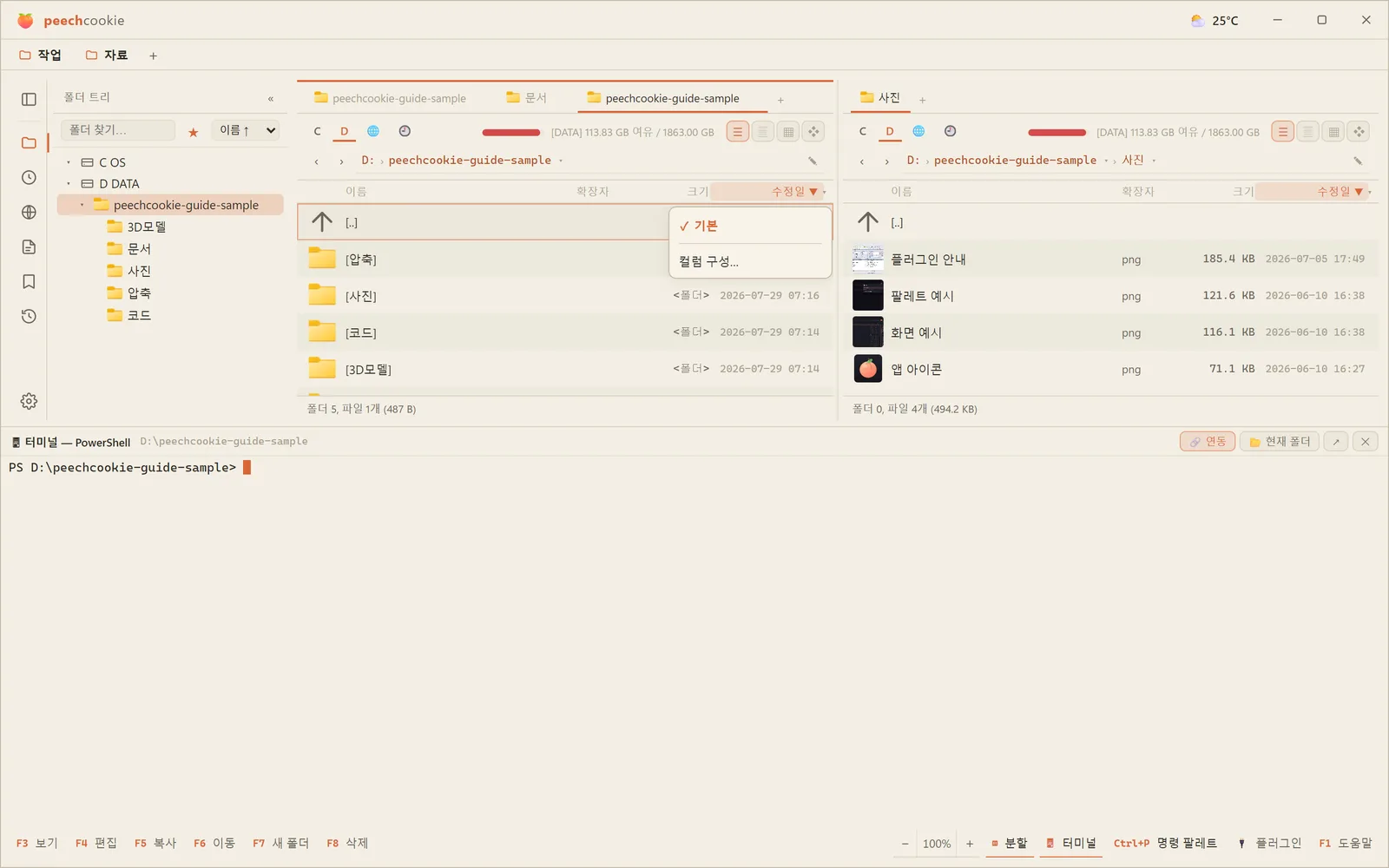
Task: Click F8 삭제 in the bottom bar
Action: [347, 843]
